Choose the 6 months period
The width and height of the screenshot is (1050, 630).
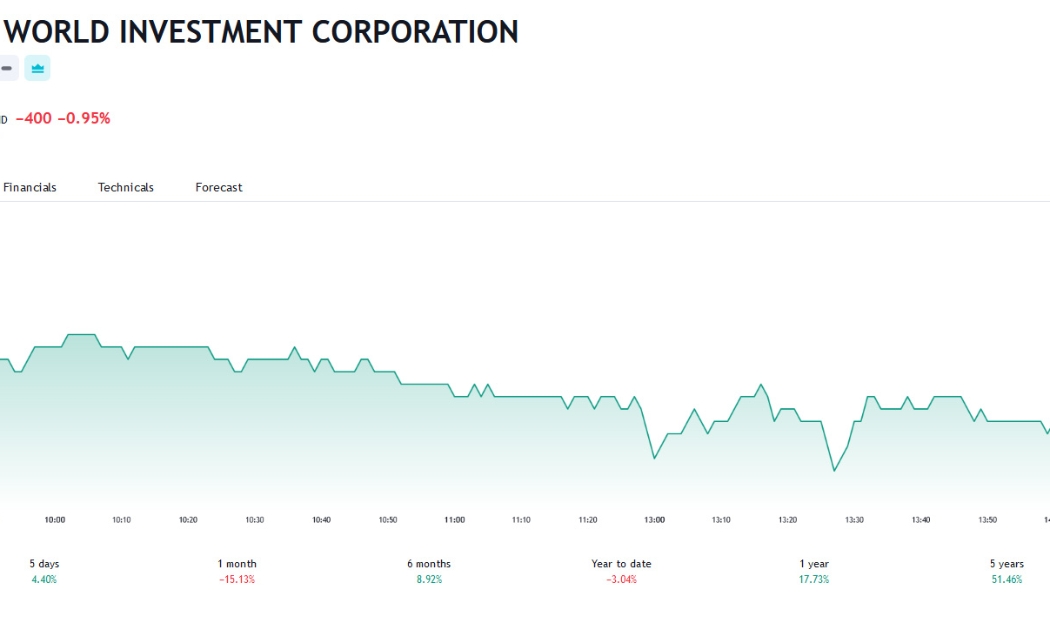click(x=429, y=571)
